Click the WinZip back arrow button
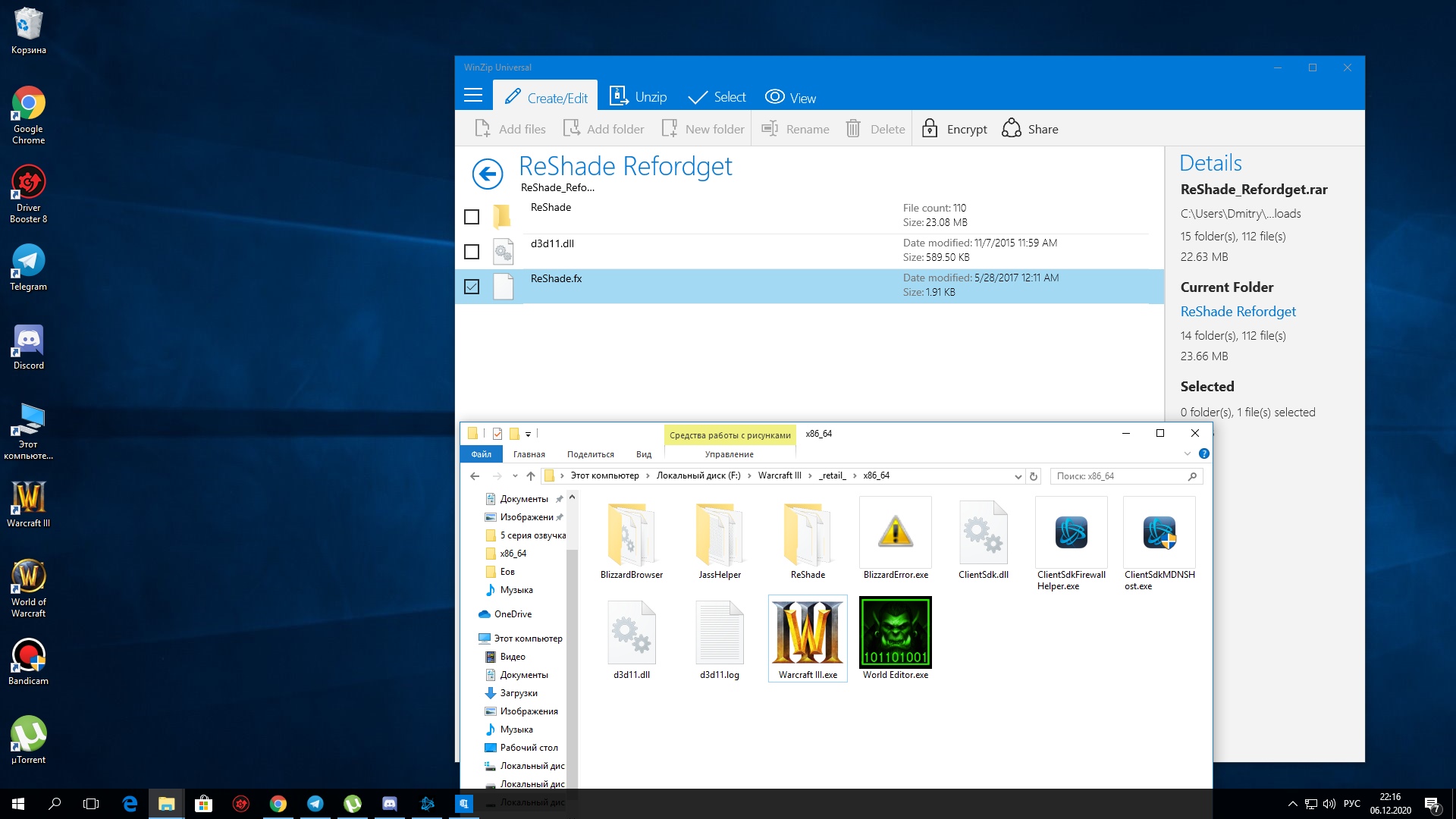The image size is (1456, 819). pyautogui.click(x=487, y=174)
